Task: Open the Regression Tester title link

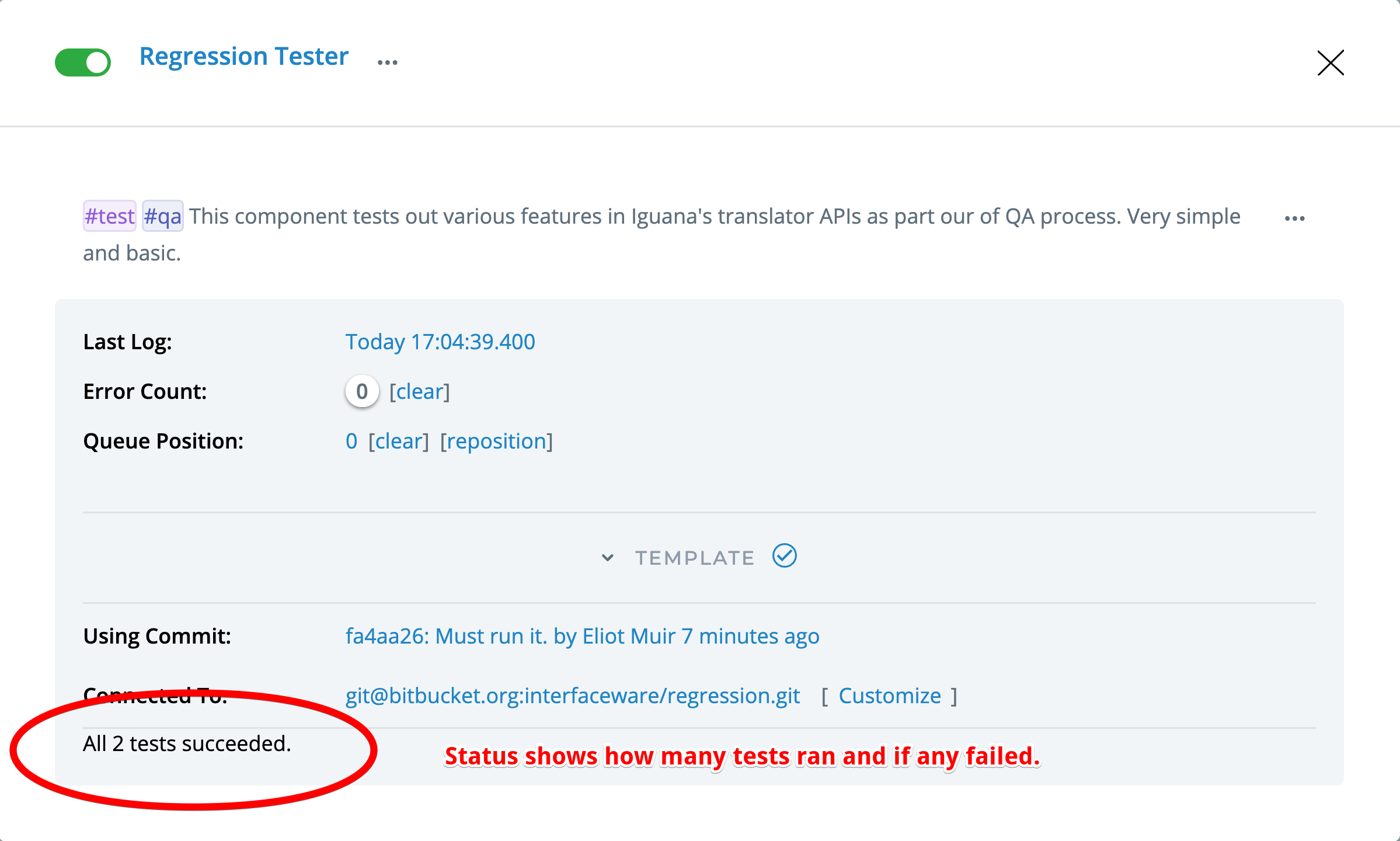Action: tap(243, 57)
